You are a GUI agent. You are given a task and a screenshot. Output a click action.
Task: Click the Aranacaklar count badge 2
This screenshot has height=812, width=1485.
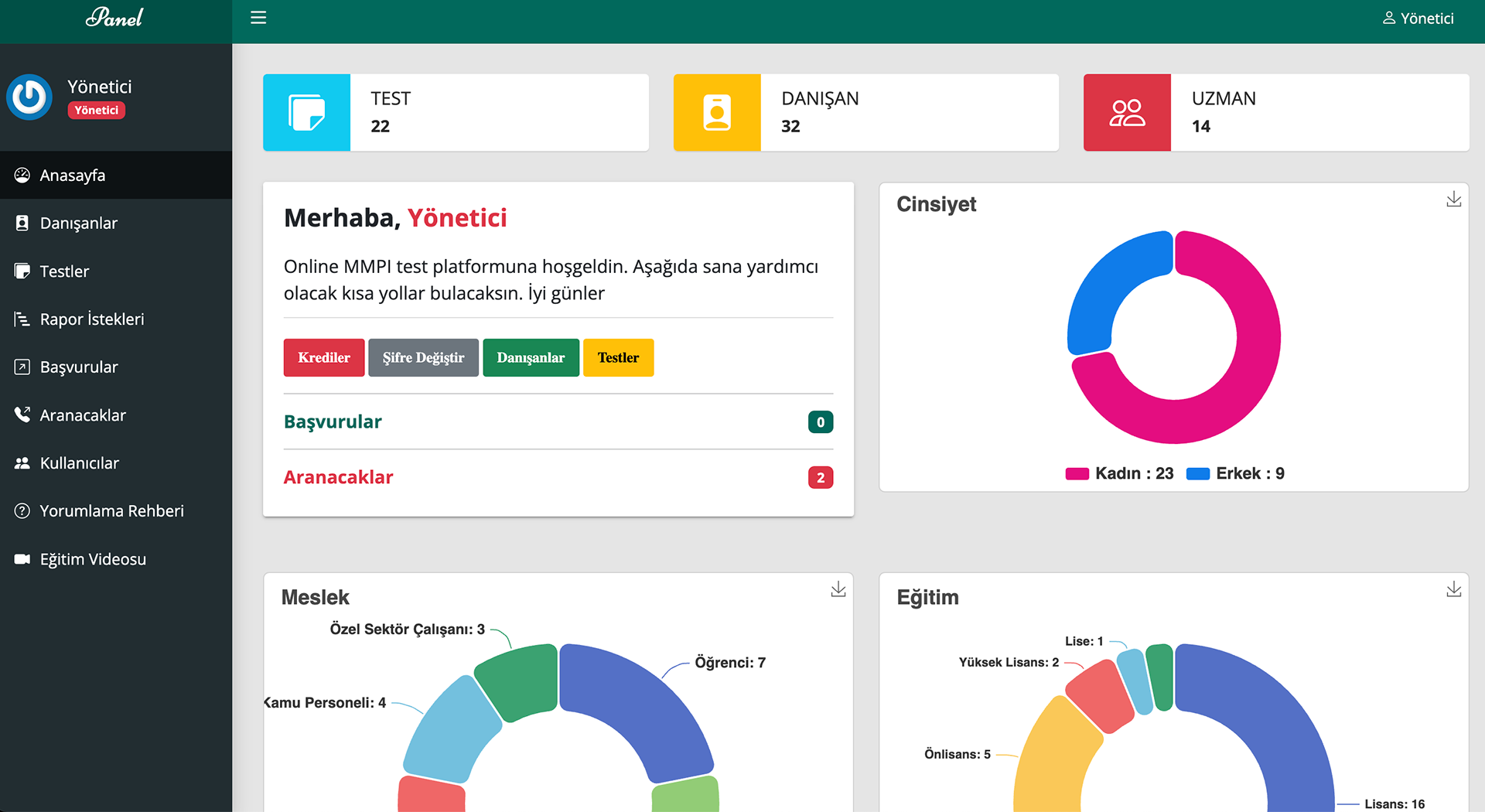[x=821, y=478]
